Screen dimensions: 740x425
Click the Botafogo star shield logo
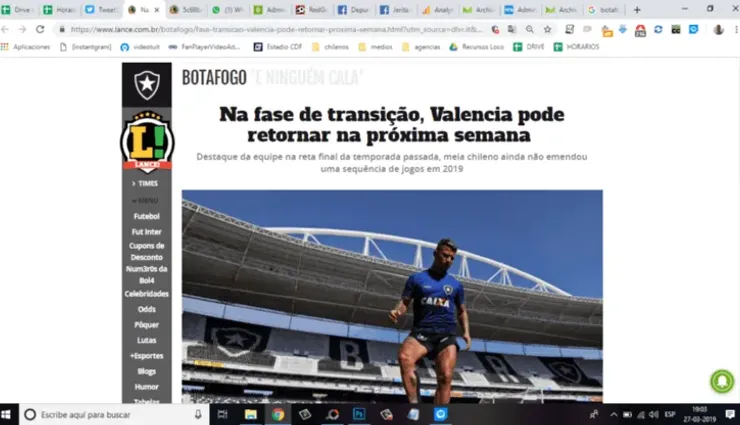(x=147, y=85)
